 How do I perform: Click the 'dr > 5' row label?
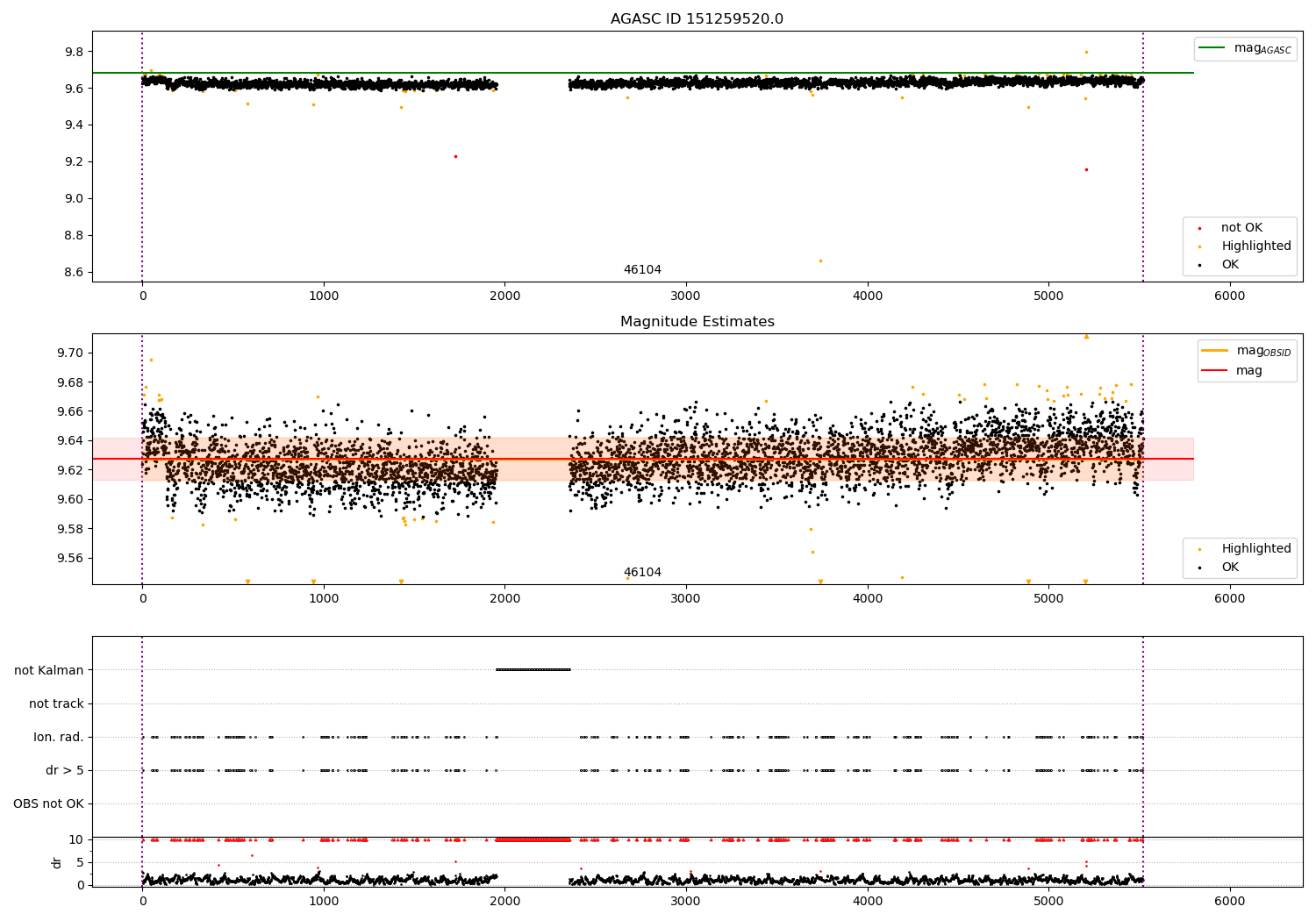[x=65, y=771]
